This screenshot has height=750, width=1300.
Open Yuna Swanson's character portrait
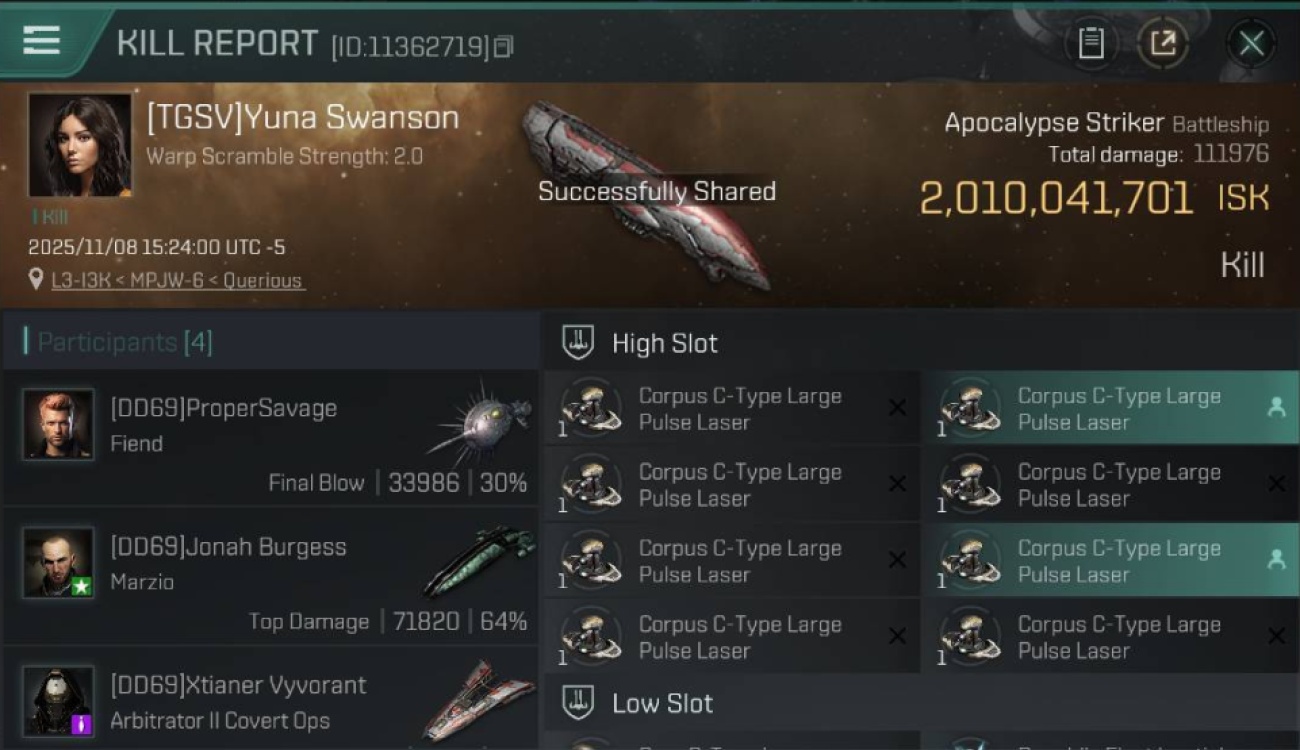pos(80,145)
